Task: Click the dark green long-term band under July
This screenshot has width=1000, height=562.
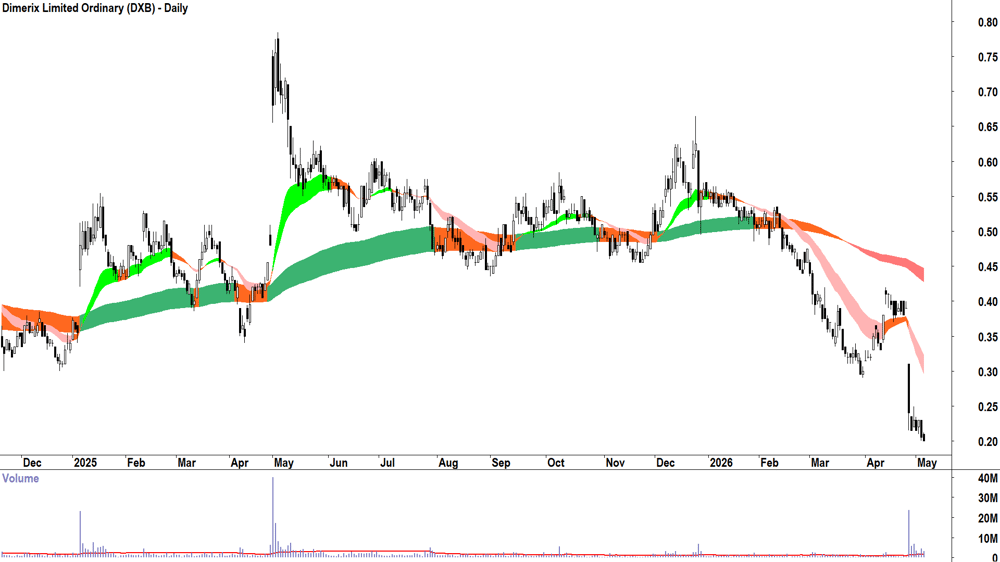Action: (x=387, y=242)
